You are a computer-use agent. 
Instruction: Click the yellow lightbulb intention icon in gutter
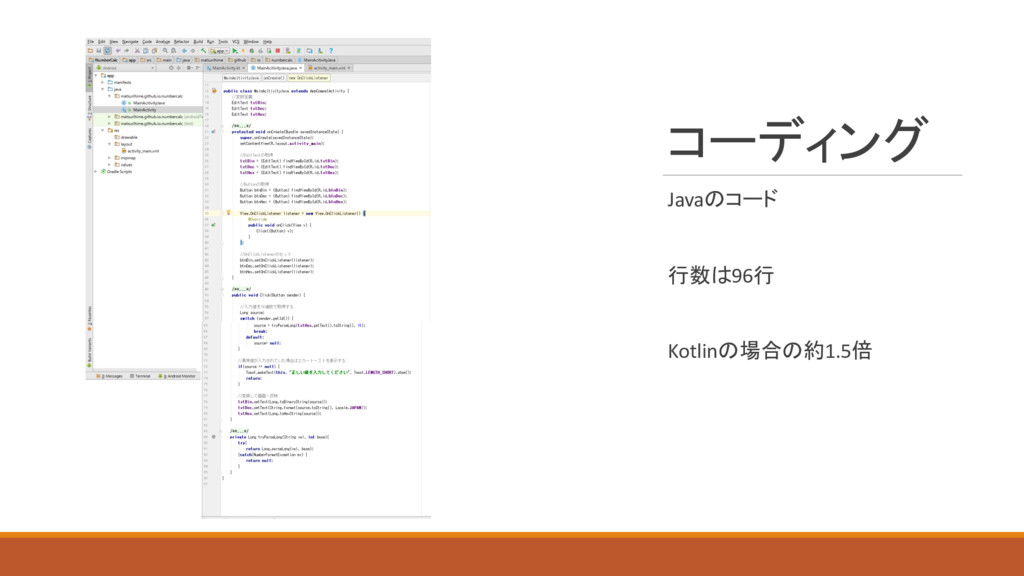[x=228, y=212]
